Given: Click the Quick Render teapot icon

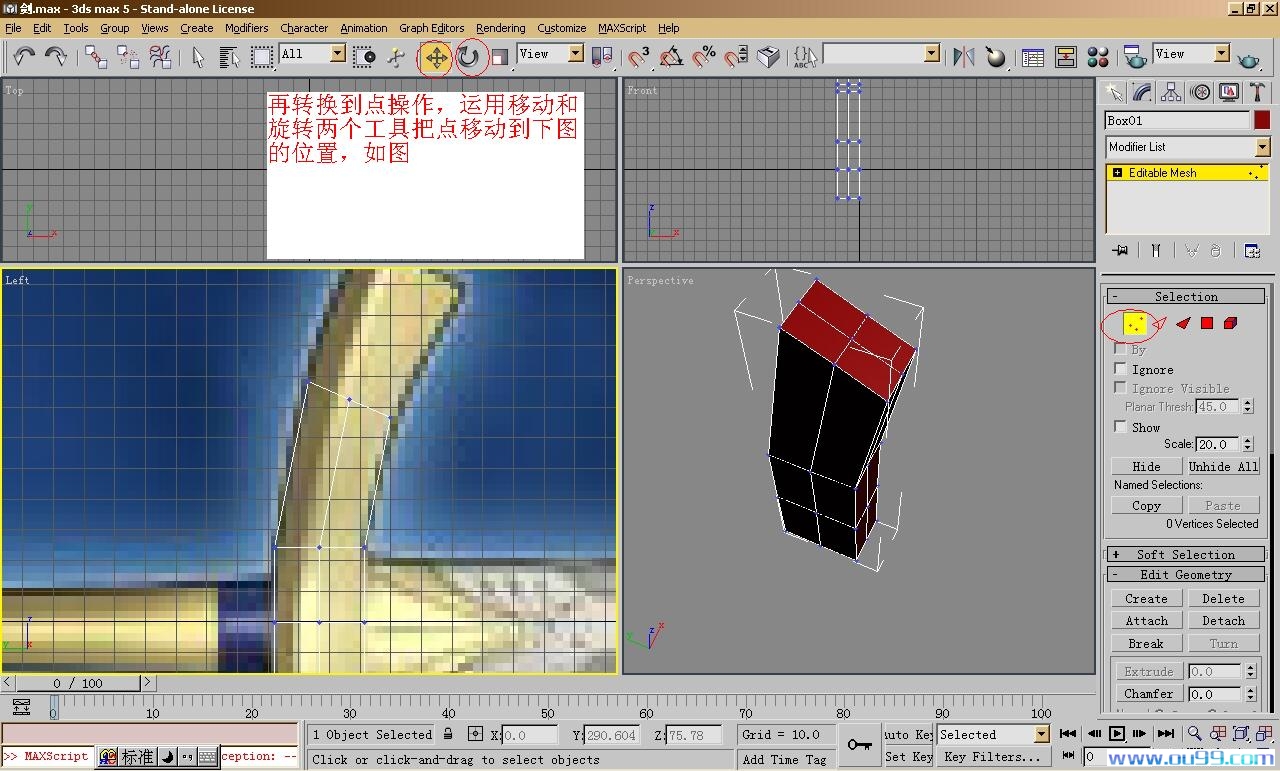Looking at the screenshot, I should [1249, 59].
